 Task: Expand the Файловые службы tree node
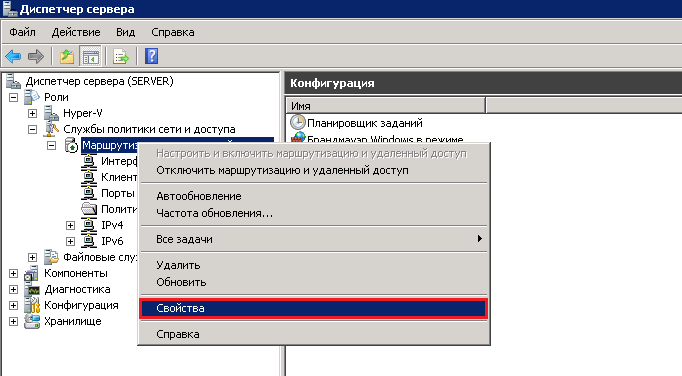pos(32,257)
